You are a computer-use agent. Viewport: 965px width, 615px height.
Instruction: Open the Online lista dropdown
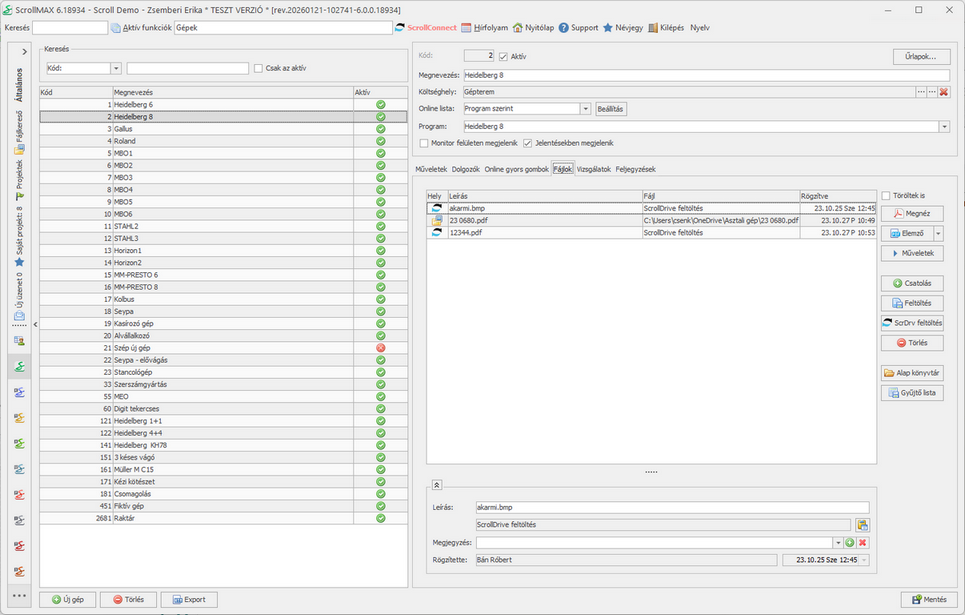(x=585, y=109)
